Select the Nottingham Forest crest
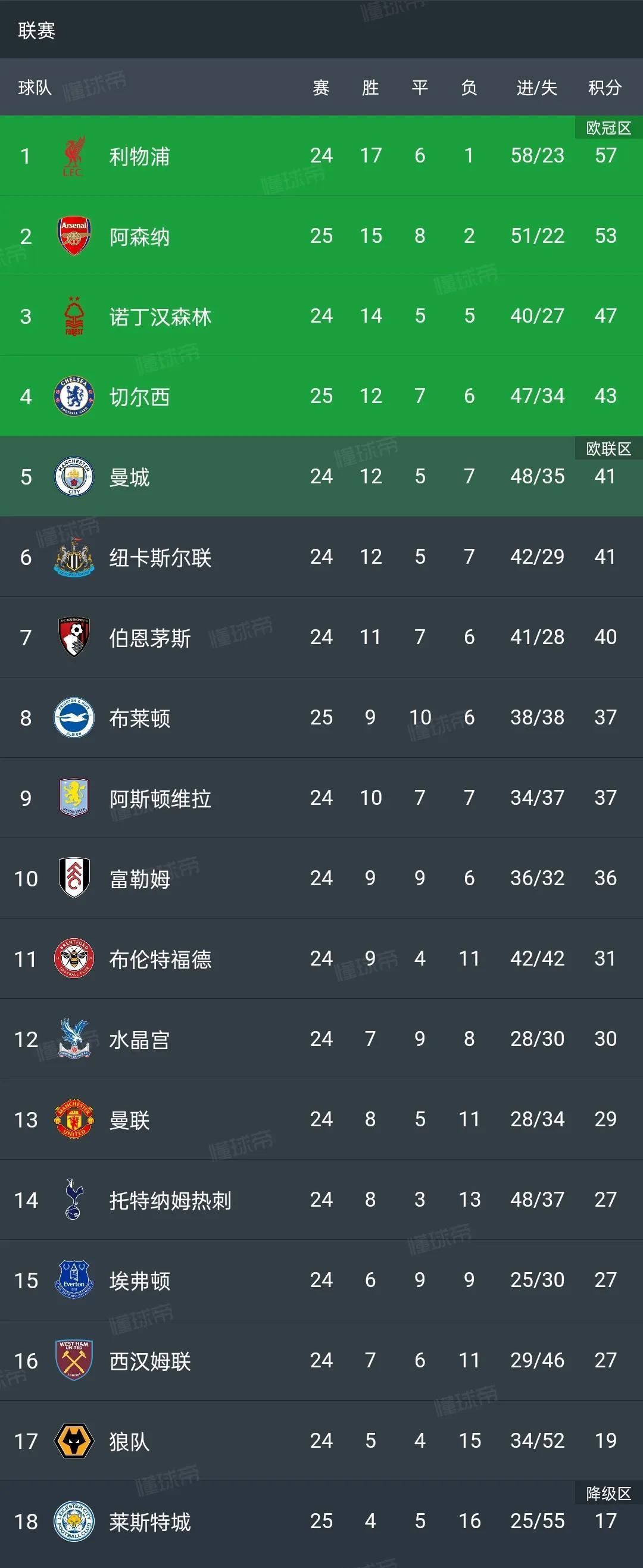643x1568 pixels. (x=74, y=317)
